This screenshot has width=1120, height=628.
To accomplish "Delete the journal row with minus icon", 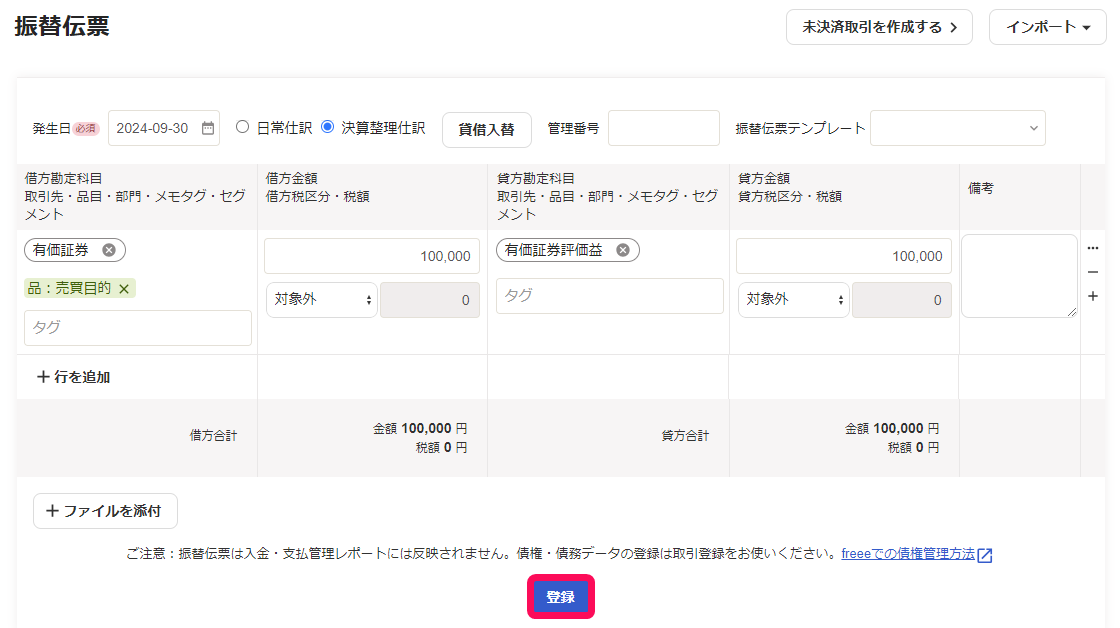I will [x=1093, y=272].
